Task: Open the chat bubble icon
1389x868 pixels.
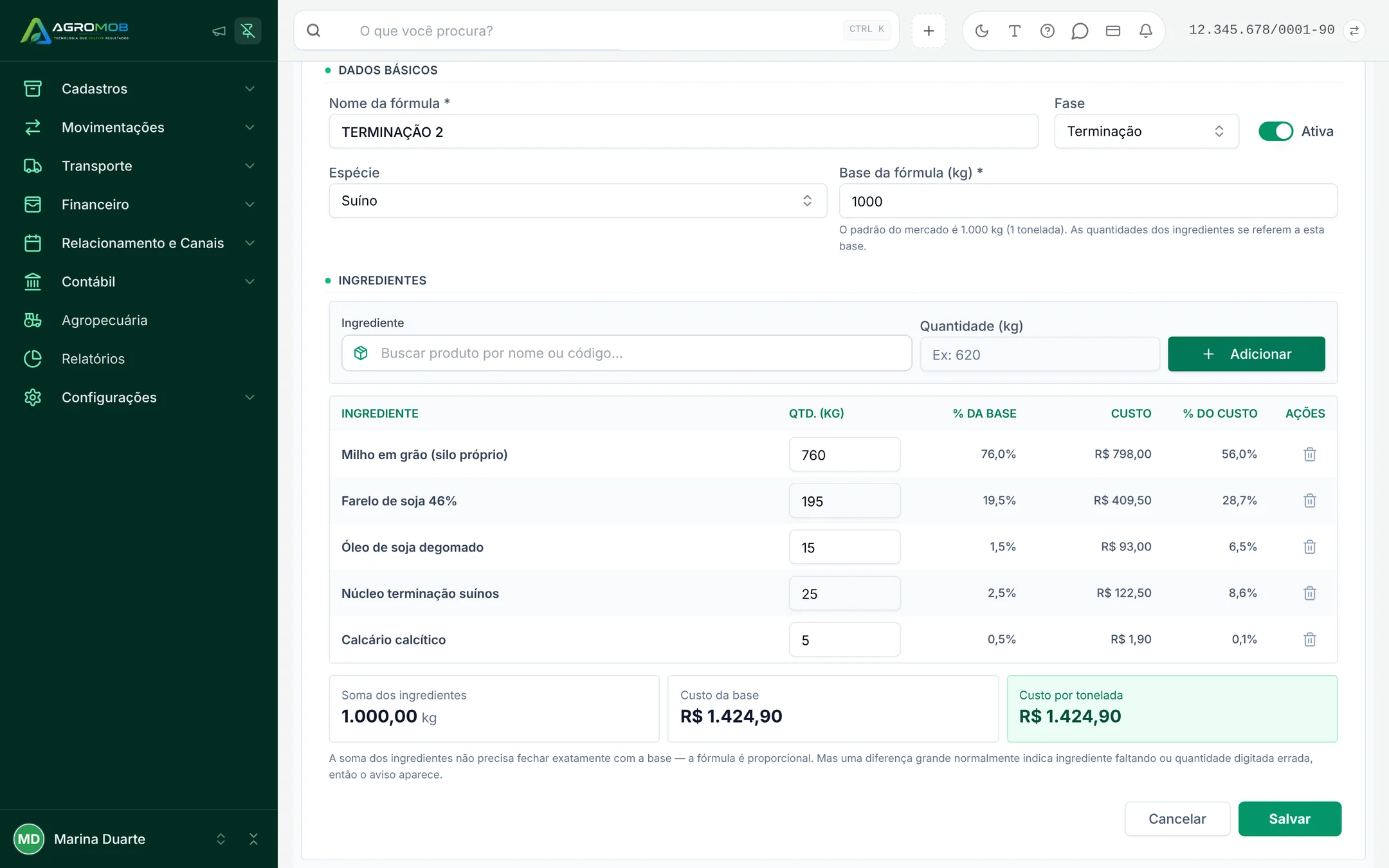Action: [1080, 31]
